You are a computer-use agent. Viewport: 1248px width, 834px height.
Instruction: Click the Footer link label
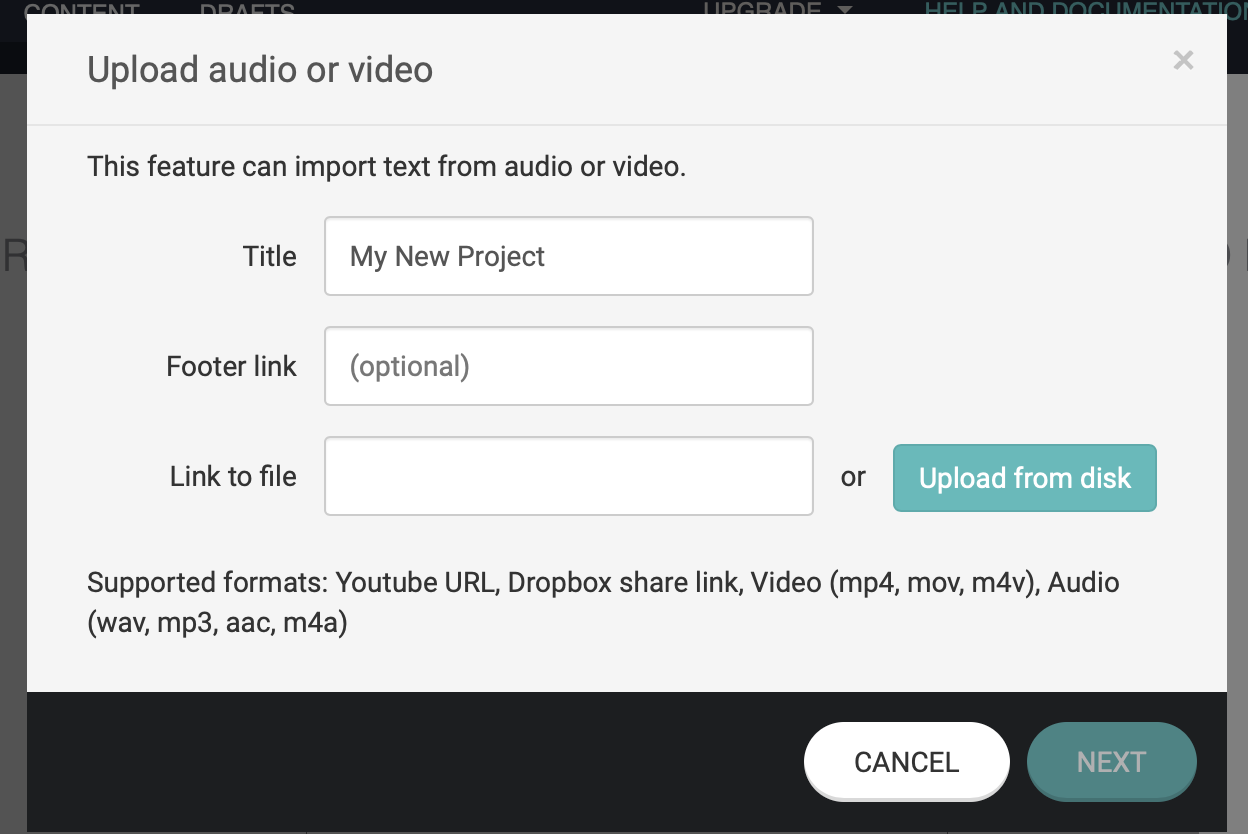click(x=232, y=367)
